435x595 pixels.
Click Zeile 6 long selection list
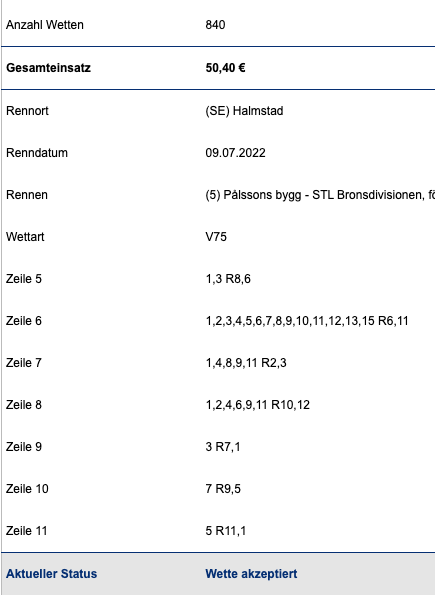click(x=307, y=321)
